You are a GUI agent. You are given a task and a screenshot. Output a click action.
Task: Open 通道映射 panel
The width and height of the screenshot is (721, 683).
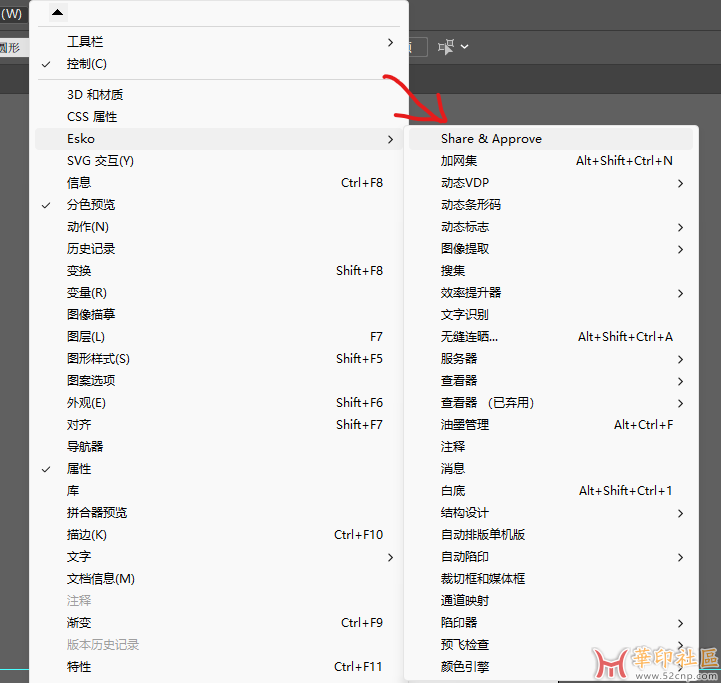[551, 601]
